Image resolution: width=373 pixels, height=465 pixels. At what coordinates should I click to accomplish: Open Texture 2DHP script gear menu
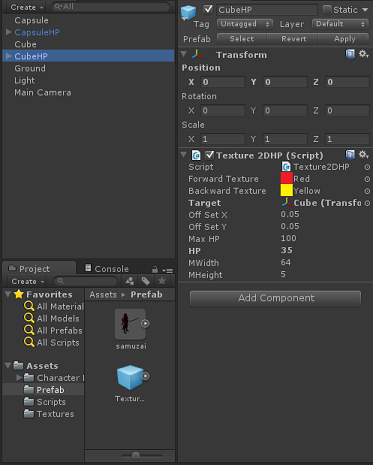click(x=363, y=155)
